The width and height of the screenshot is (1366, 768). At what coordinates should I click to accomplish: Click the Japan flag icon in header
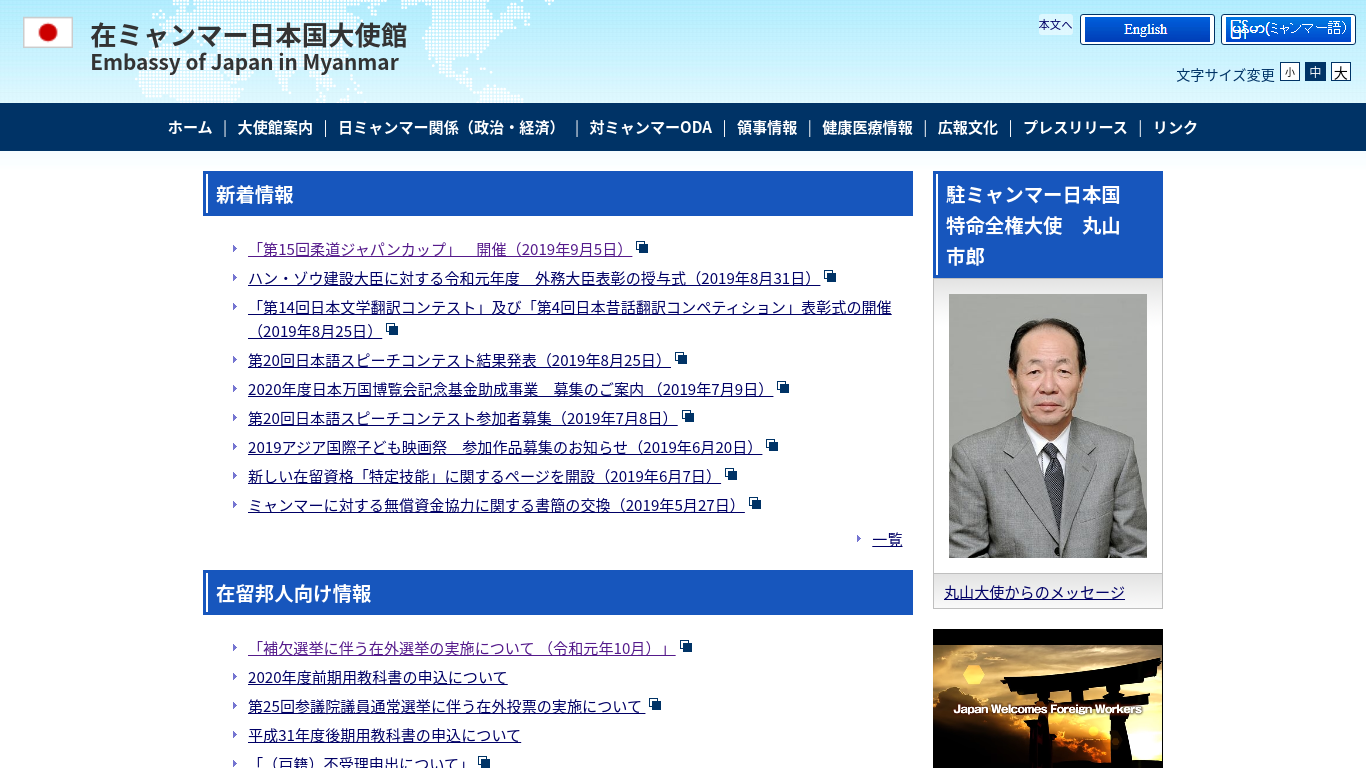48,32
